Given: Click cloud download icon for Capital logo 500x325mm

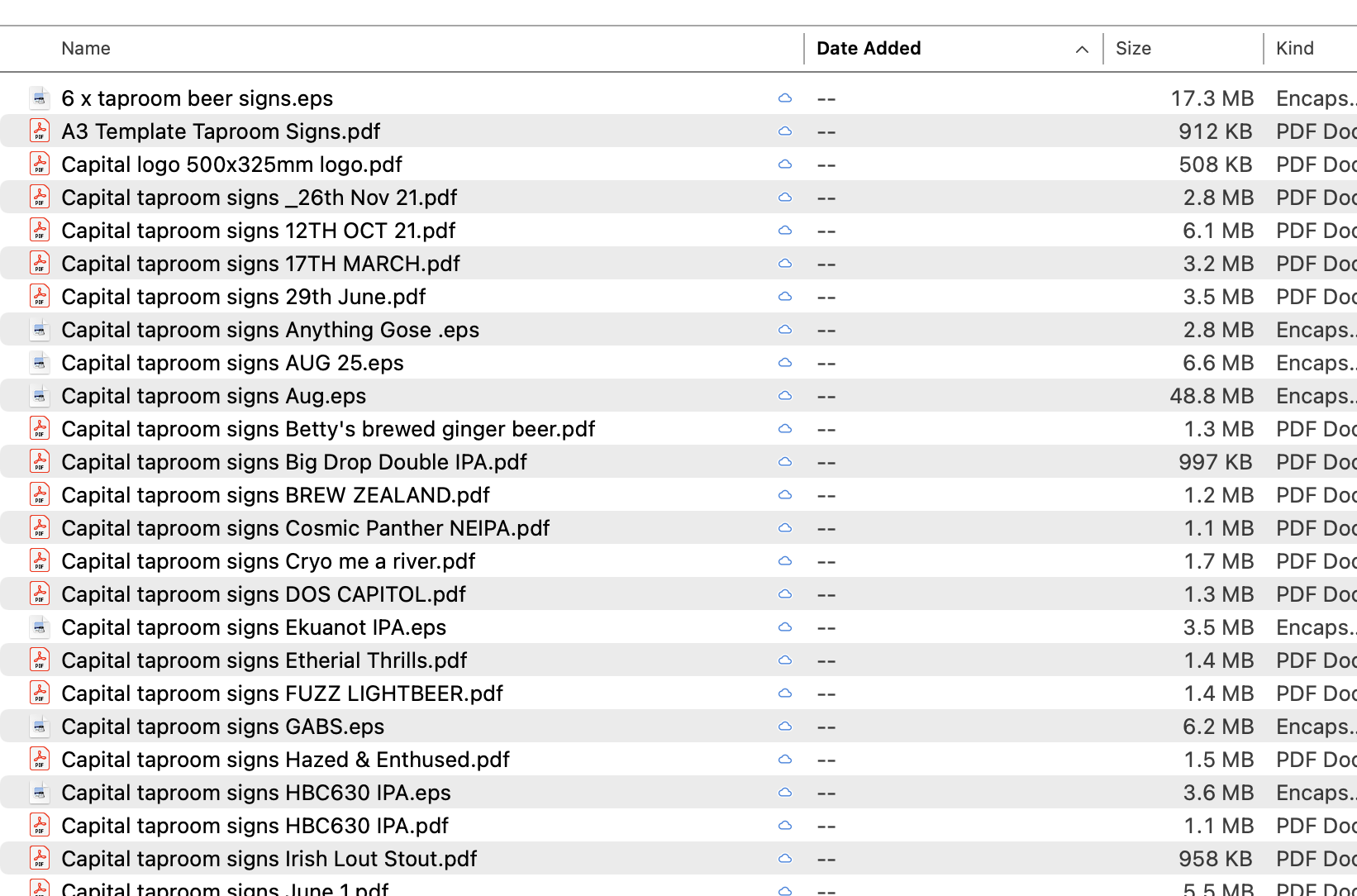Looking at the screenshot, I should coord(785,164).
